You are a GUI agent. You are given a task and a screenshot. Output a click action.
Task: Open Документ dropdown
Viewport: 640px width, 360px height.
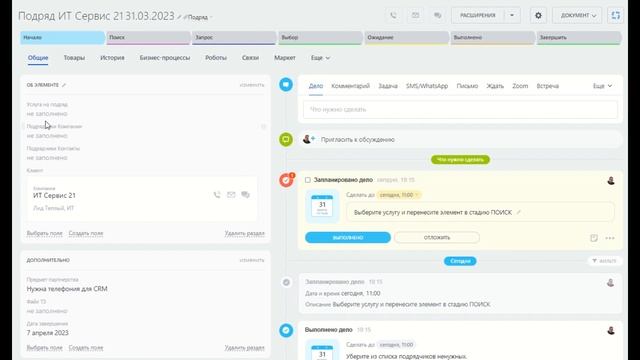point(577,16)
